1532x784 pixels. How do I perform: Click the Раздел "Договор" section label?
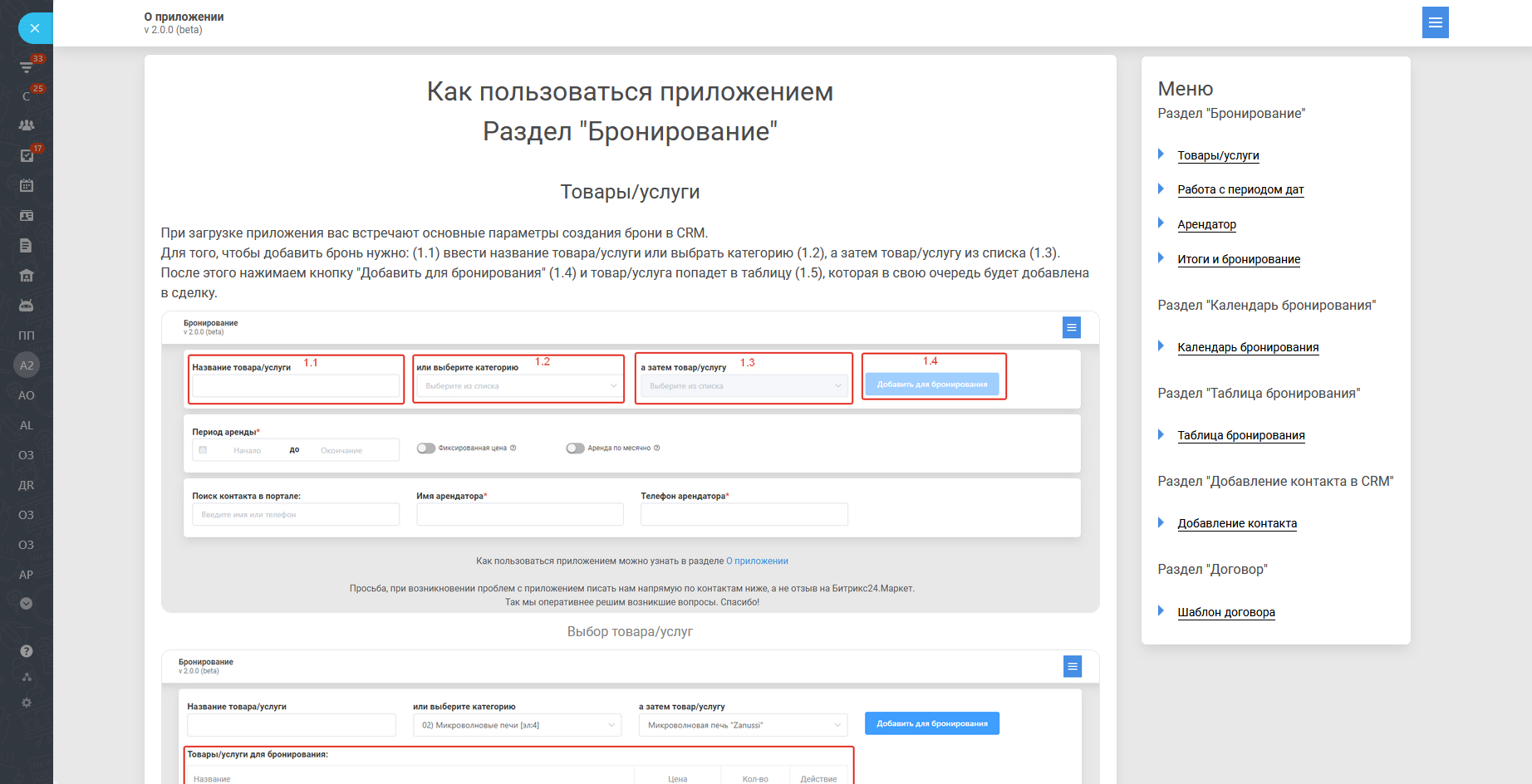coord(1212,570)
